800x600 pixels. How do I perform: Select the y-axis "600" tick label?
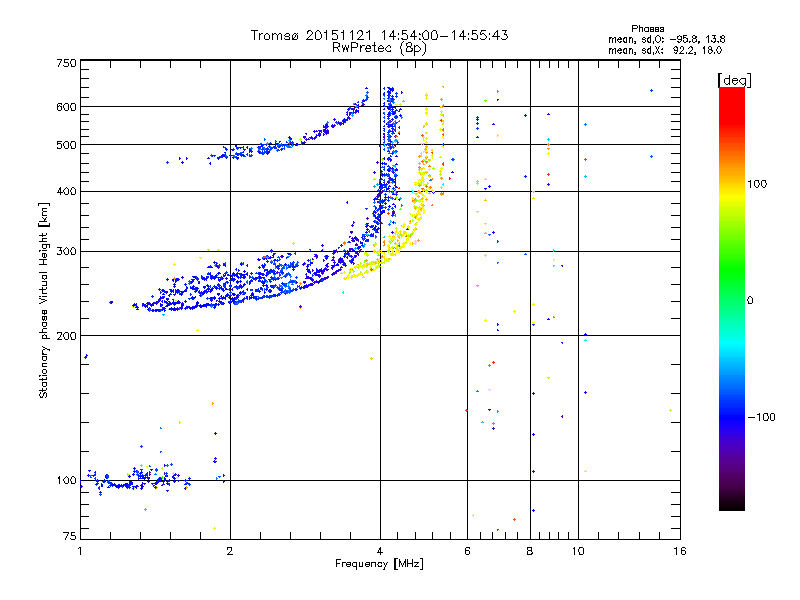[66, 107]
